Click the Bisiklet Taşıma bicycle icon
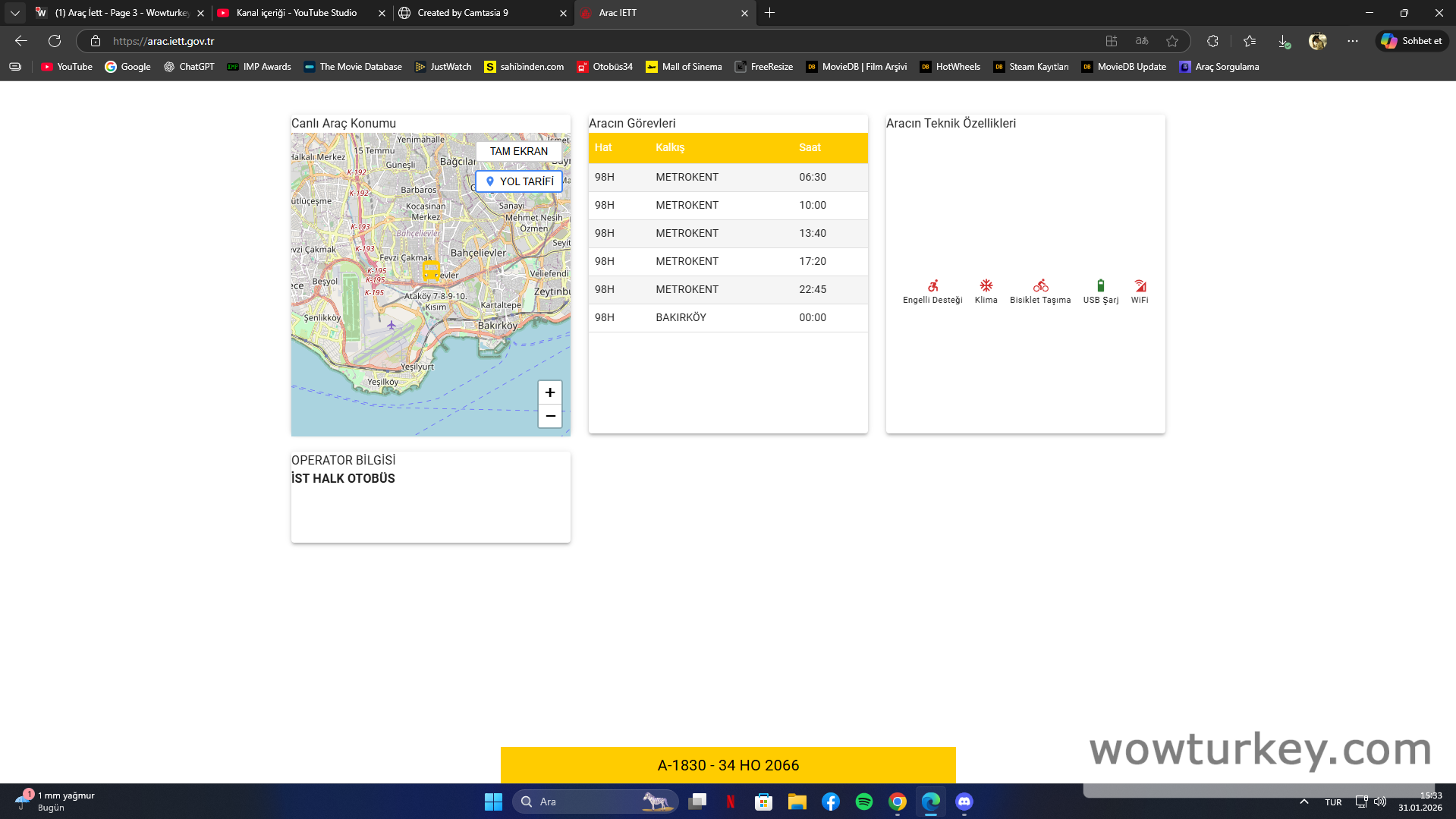The height and width of the screenshot is (819, 1456). 1040,285
